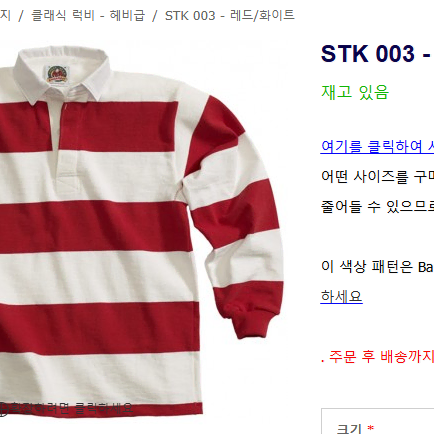Open the 클래식 럭비 - 헤비급 breadcrumb

pyautogui.click(x=88, y=15)
